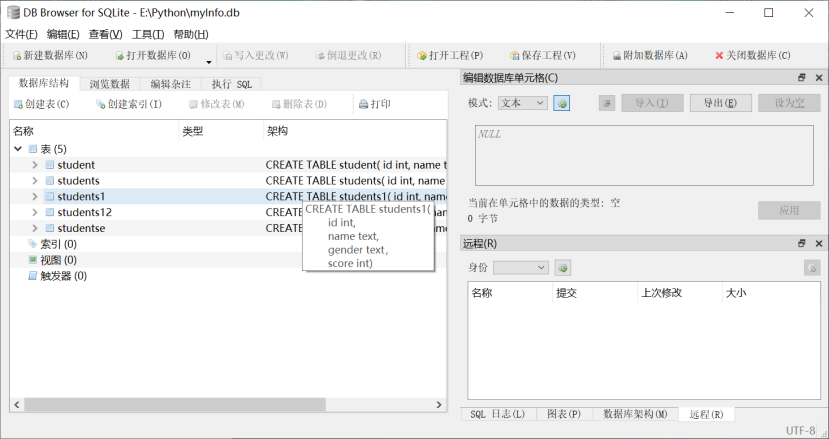829x439 pixels.
Task: Expand the students table row
Action: 35,181
